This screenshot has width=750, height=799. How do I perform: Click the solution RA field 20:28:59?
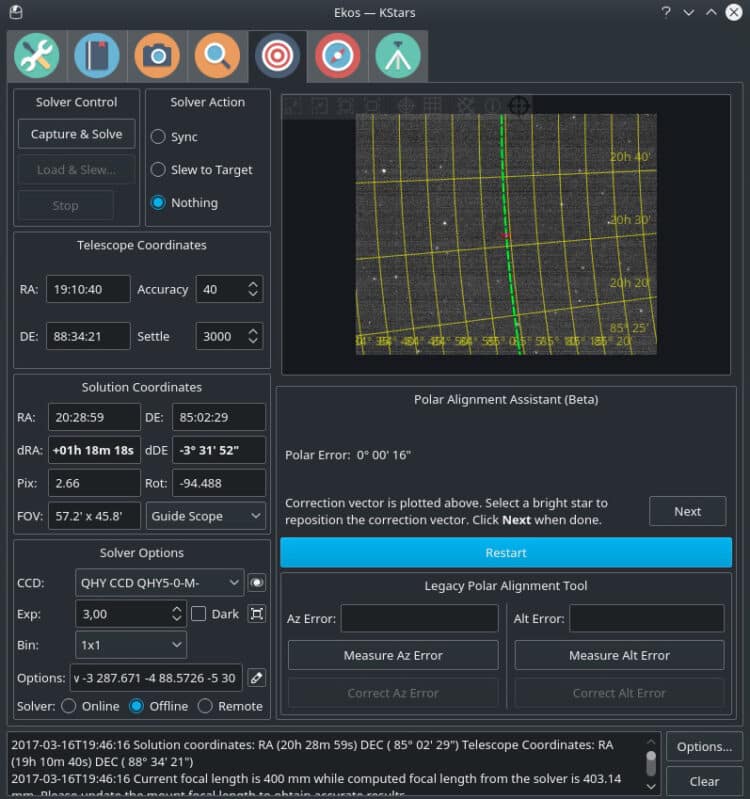point(94,417)
